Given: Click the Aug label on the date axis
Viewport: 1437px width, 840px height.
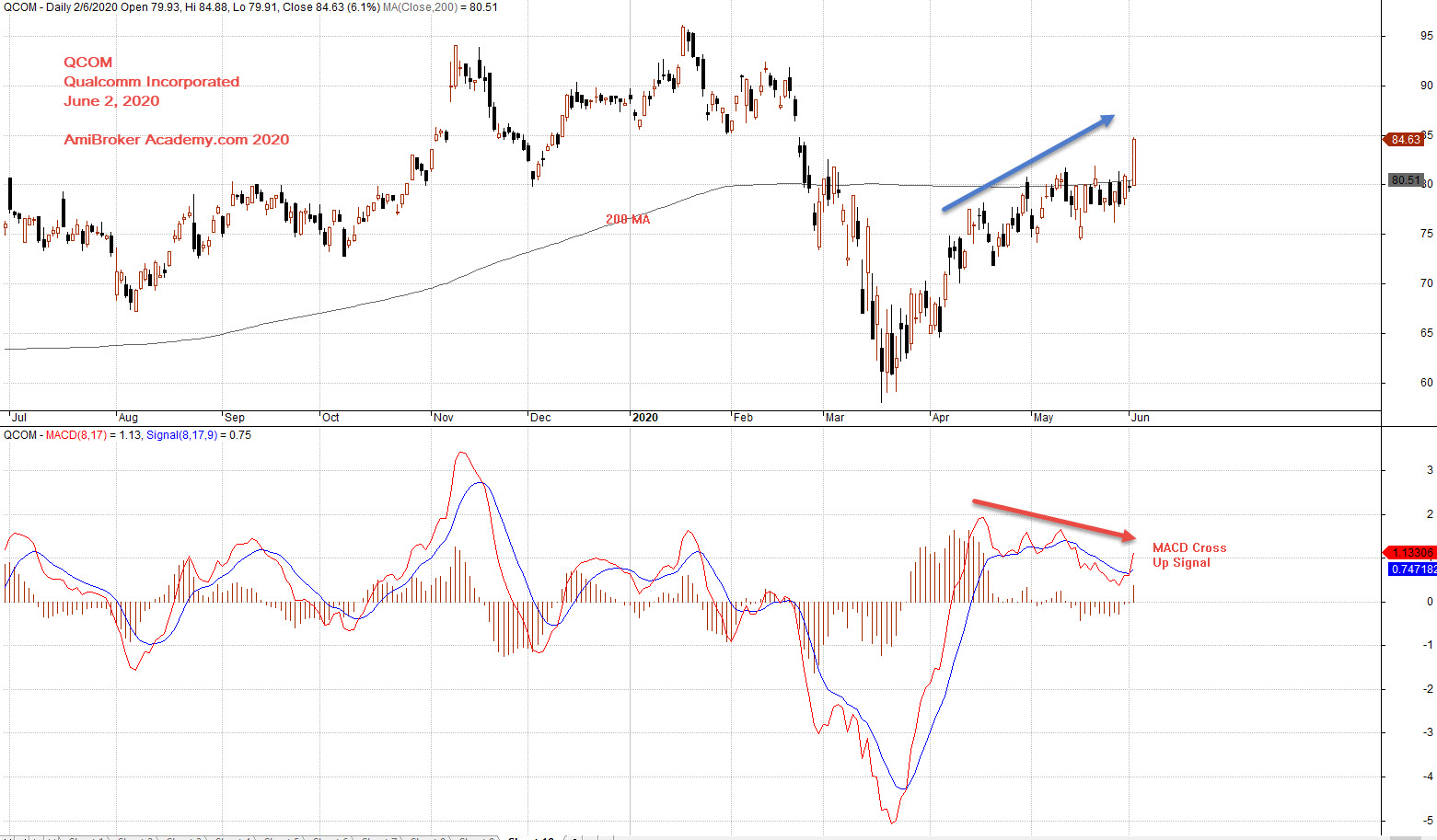Looking at the screenshot, I should pyautogui.click(x=128, y=418).
